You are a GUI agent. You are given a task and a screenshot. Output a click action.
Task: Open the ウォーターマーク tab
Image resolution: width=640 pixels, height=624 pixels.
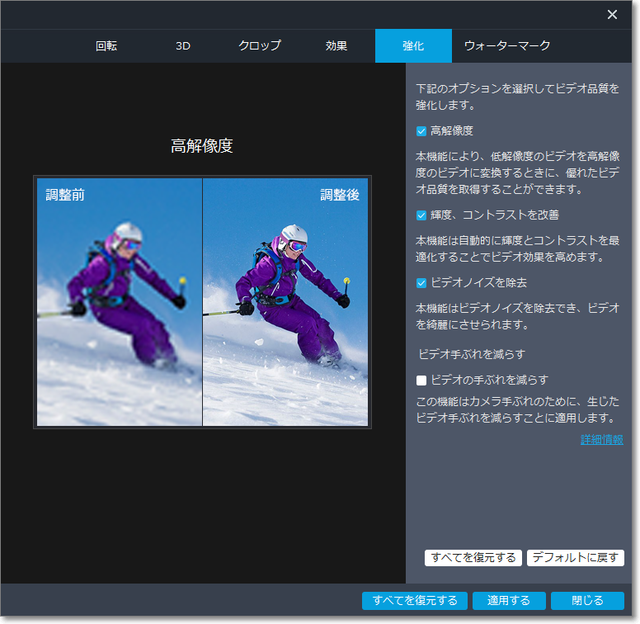click(507, 46)
